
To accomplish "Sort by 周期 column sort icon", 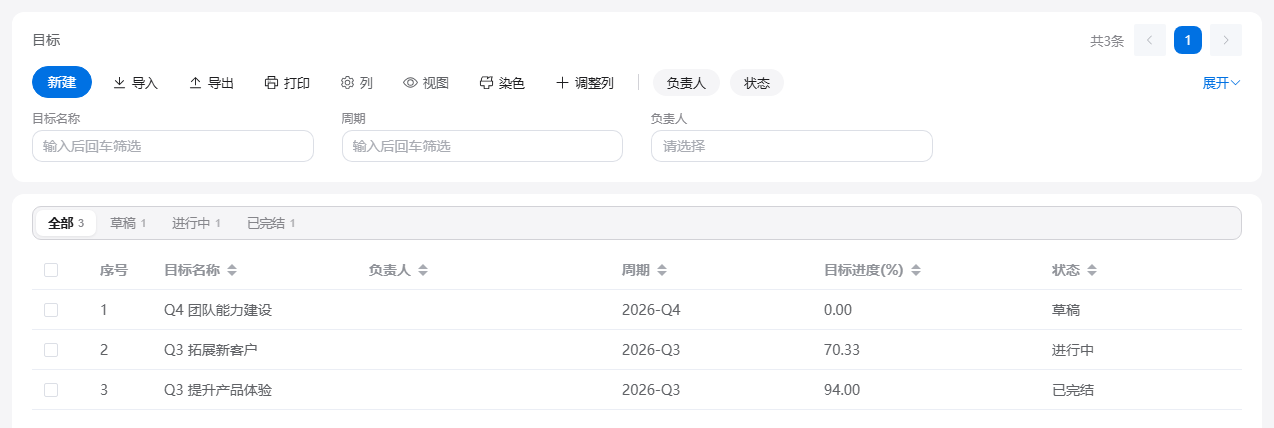I will point(662,270).
